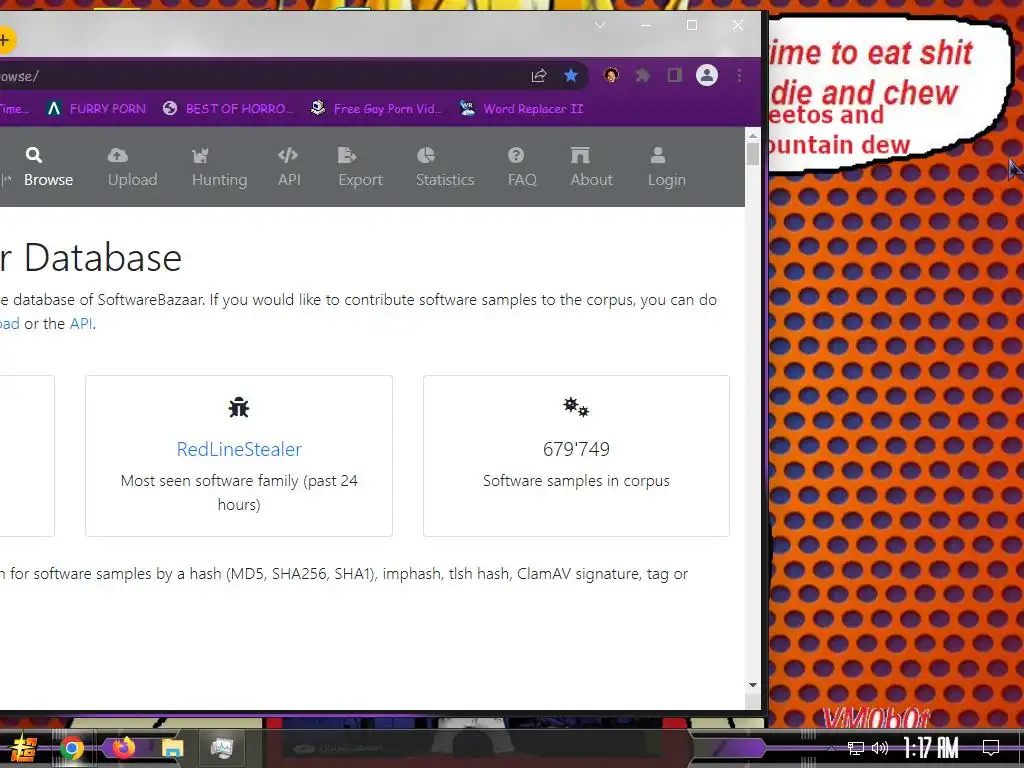This screenshot has height=768, width=1024.
Task: Click the About building icon
Action: 580,155
